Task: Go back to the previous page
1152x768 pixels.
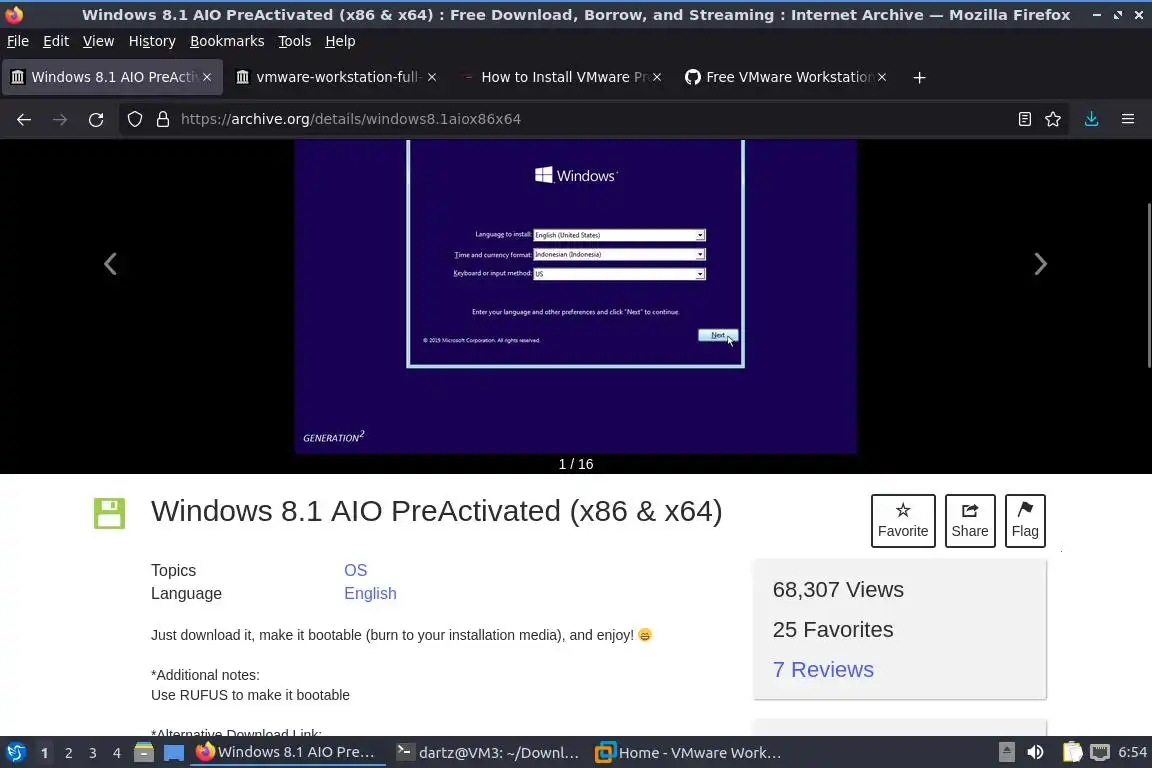Action: coord(24,119)
